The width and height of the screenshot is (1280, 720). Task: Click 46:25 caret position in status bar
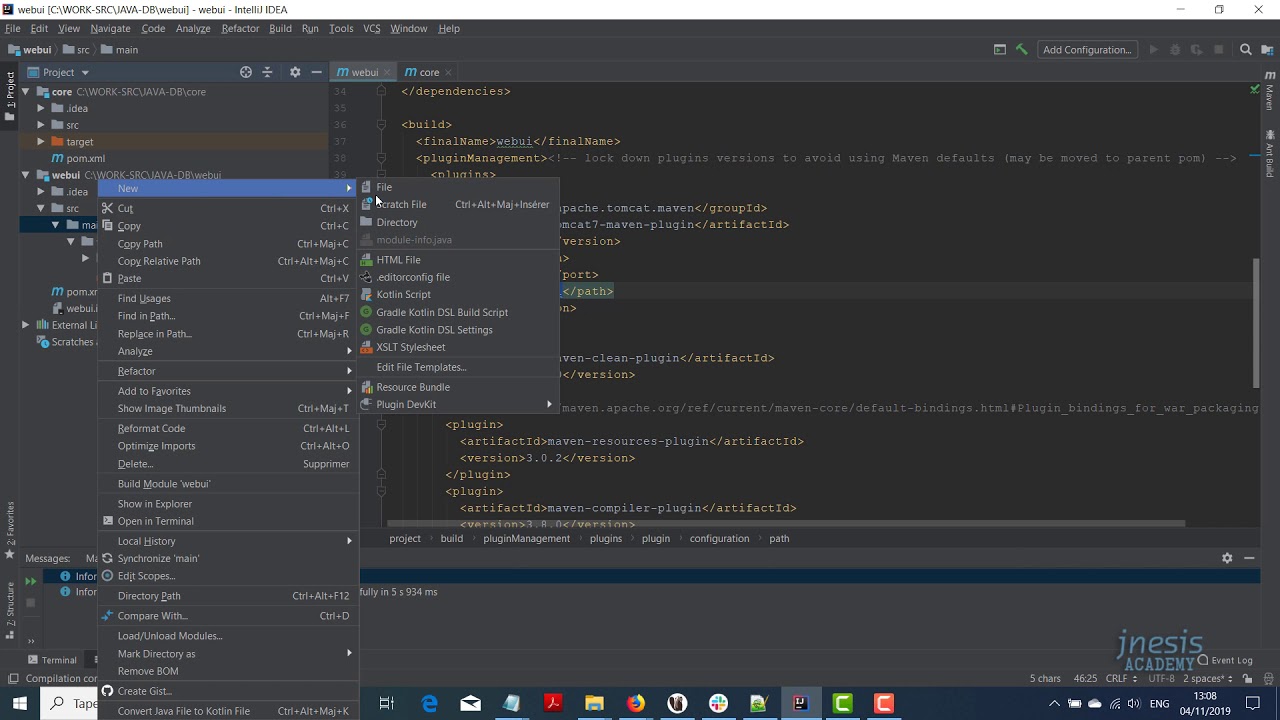click(1085, 678)
